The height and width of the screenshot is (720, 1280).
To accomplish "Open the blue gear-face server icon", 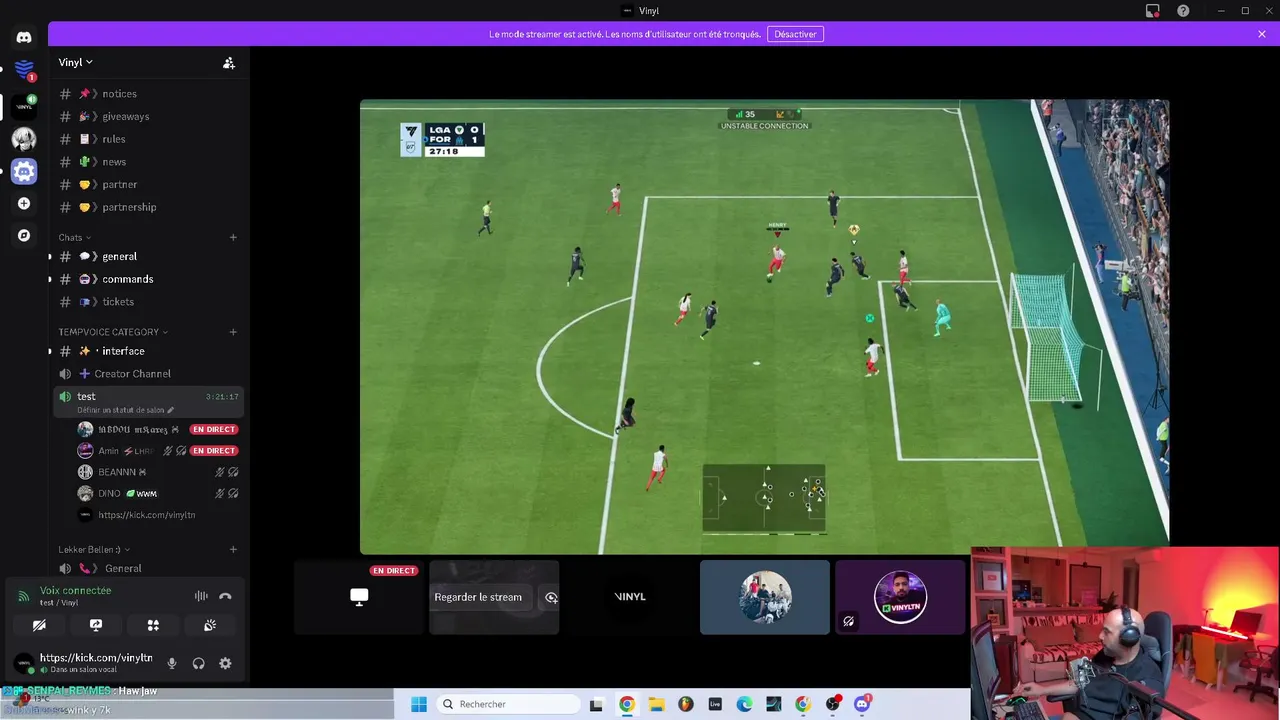I will click(x=24, y=171).
